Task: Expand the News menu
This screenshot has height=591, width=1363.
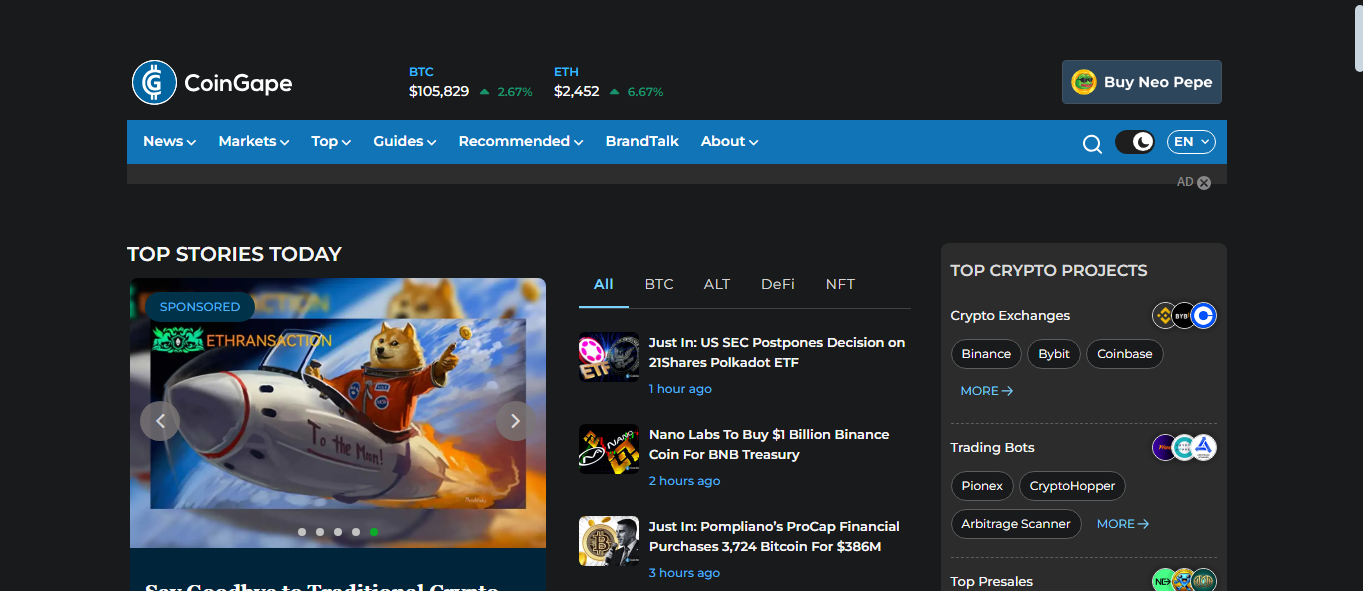Action: 169,142
